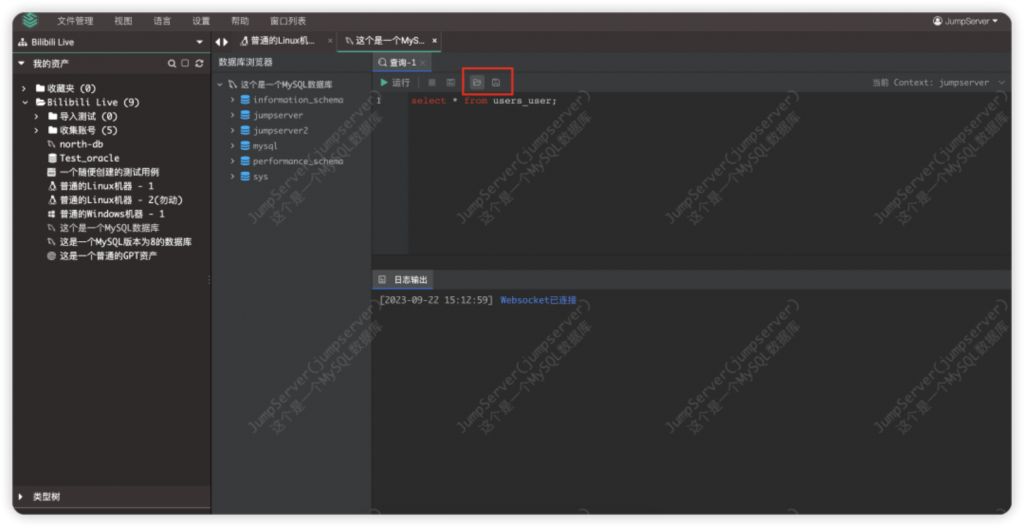Expand the jumpserver2 database node
The image size is (1024, 527).
pyautogui.click(x=232, y=131)
